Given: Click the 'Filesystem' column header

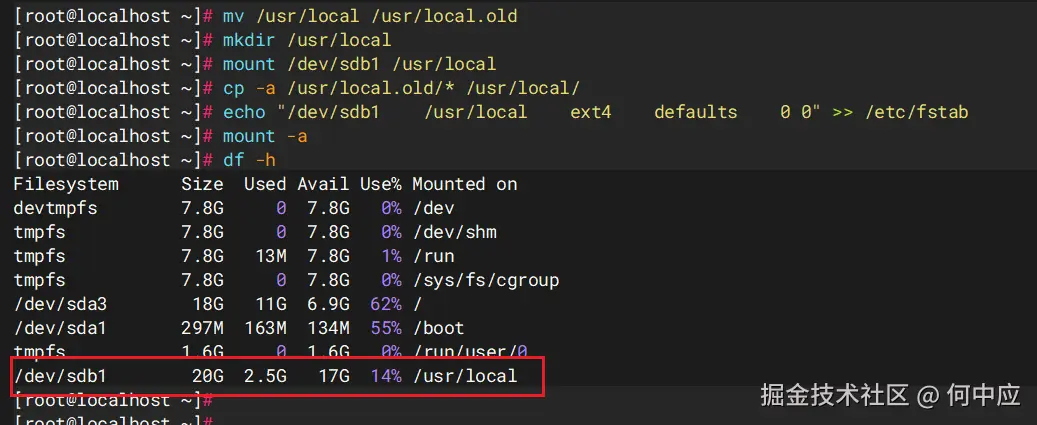Looking at the screenshot, I should point(65,184).
